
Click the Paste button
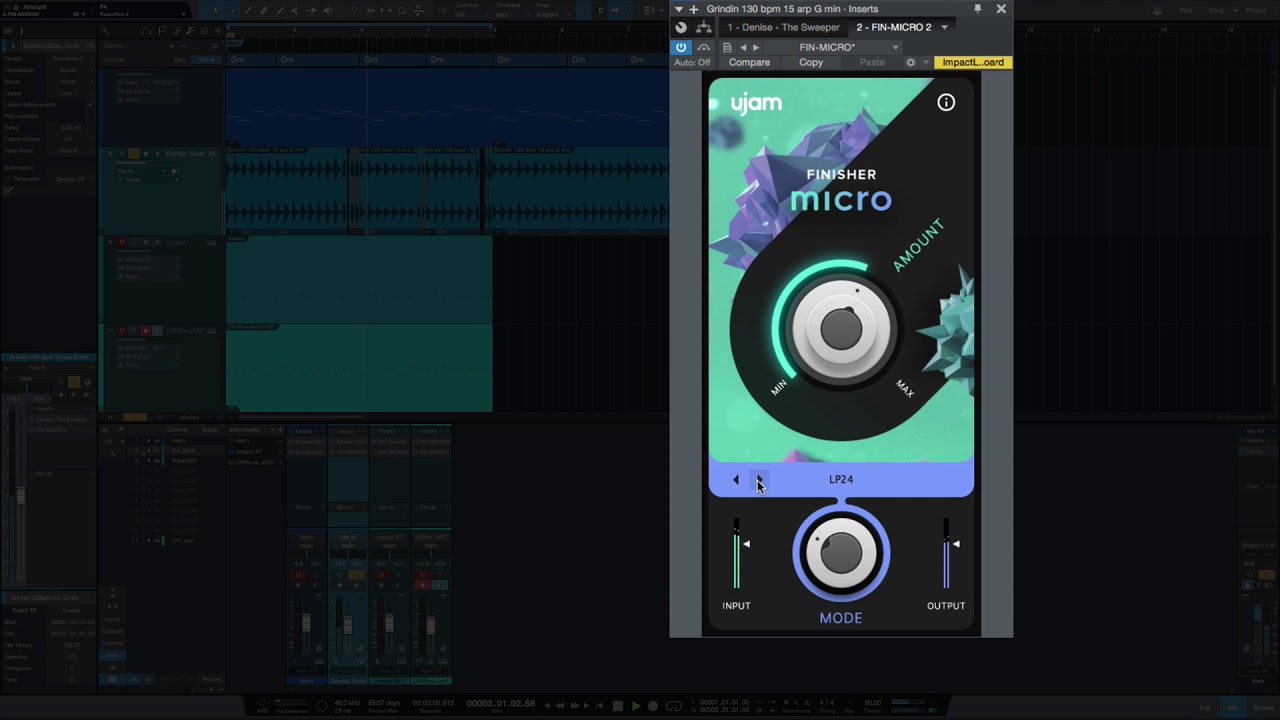(x=872, y=62)
